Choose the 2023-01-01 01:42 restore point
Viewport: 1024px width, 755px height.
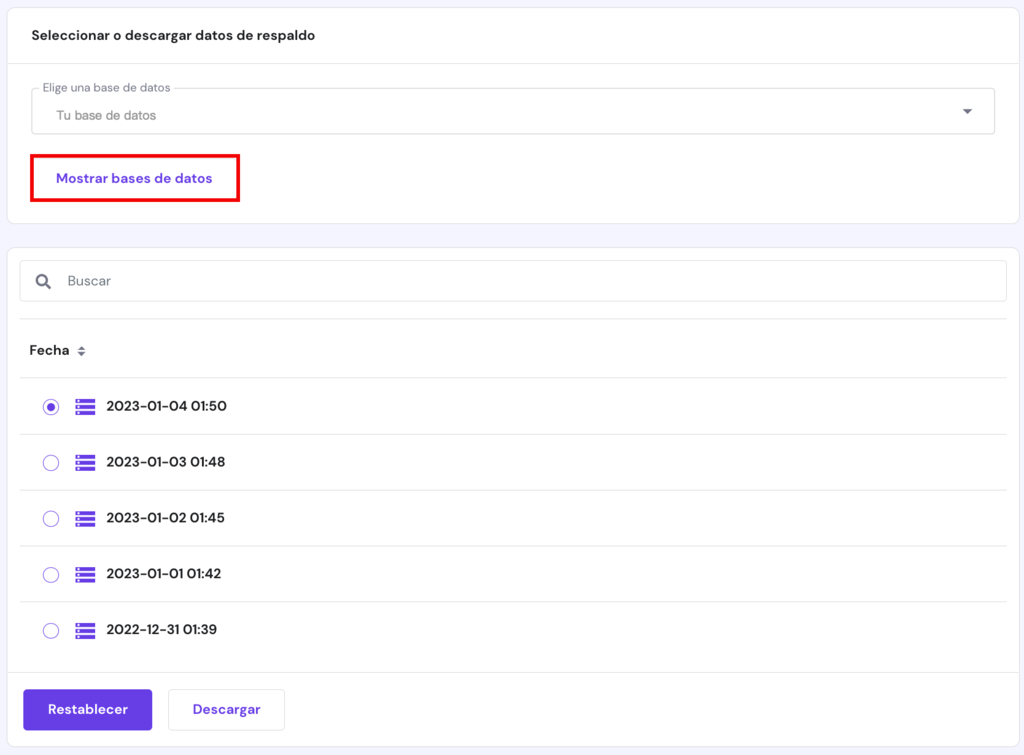(51, 574)
